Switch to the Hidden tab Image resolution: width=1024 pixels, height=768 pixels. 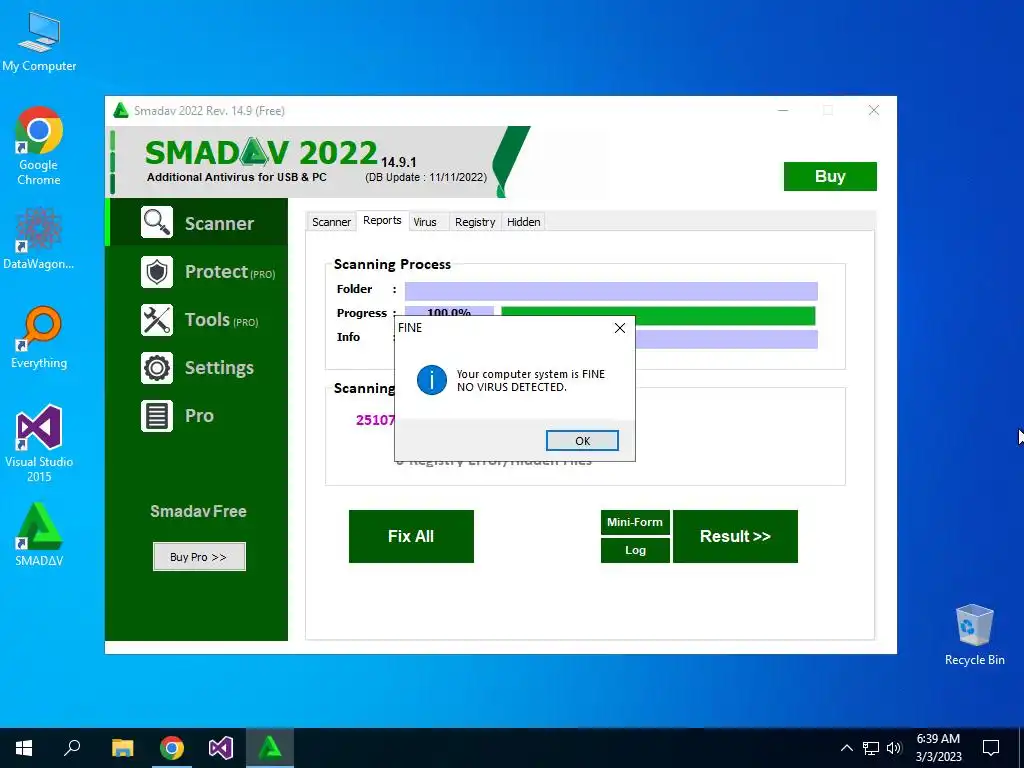pyautogui.click(x=524, y=222)
